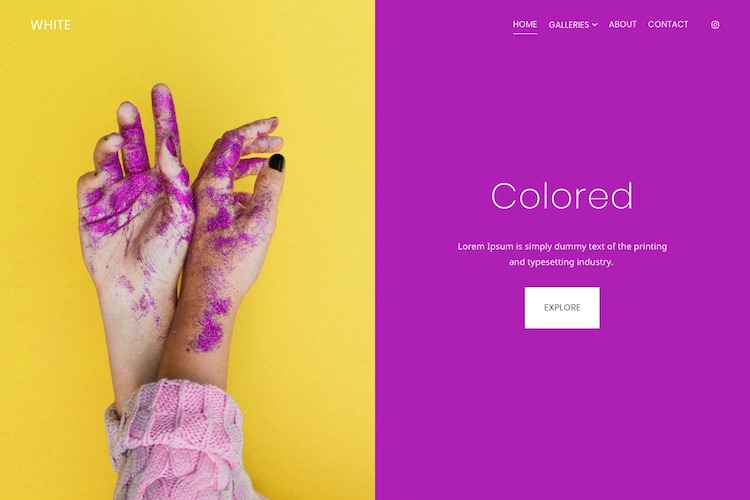
Task: Click the pink knitted sweater sleeve
Action: 179,440
